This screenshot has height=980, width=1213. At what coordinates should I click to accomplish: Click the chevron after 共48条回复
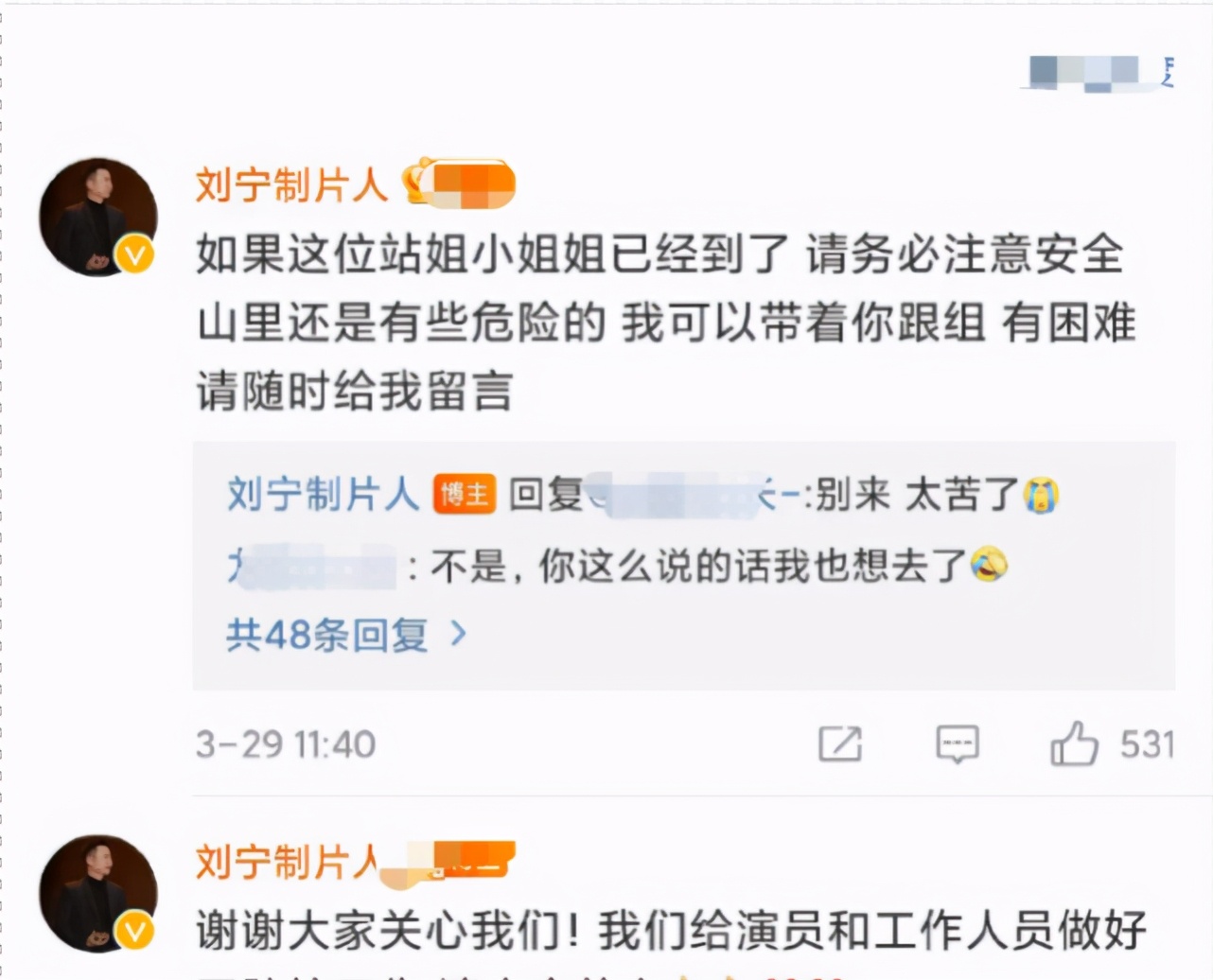pyautogui.click(x=459, y=634)
